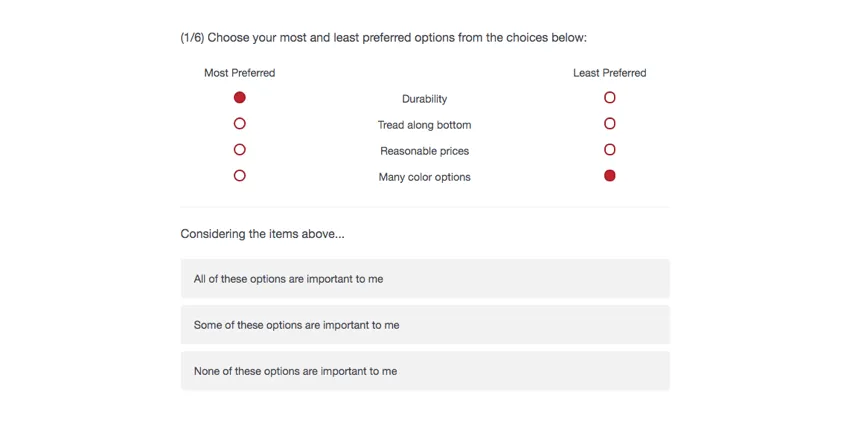Mark Durability as Least Preferred
Screen dimensions: 850x425
[610, 98]
